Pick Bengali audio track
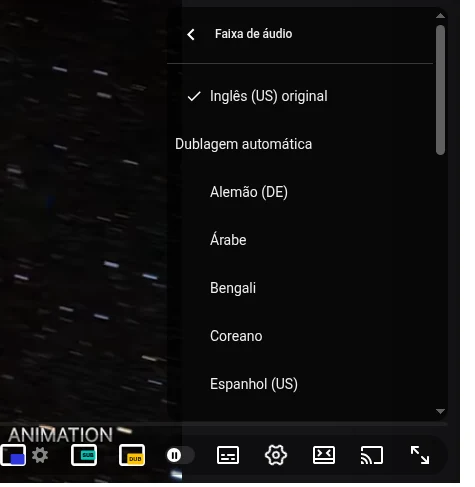The height and width of the screenshot is (487, 475). [x=300, y=288]
